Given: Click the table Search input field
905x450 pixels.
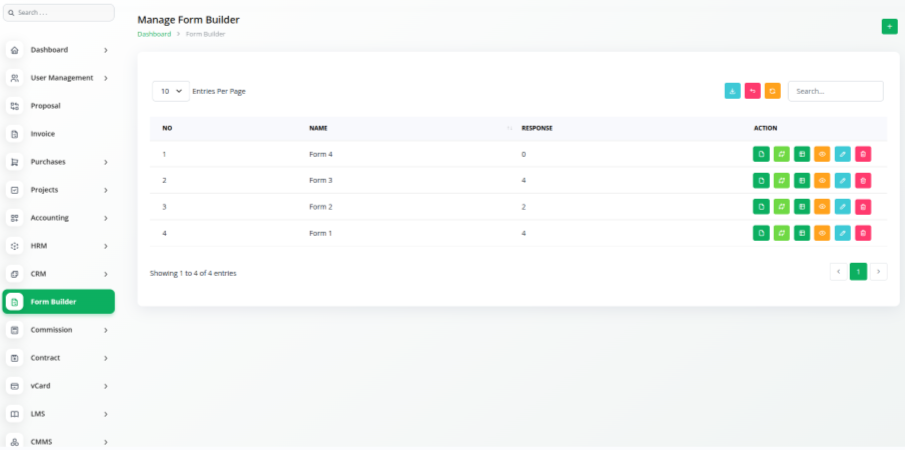Looking at the screenshot, I should [x=835, y=91].
